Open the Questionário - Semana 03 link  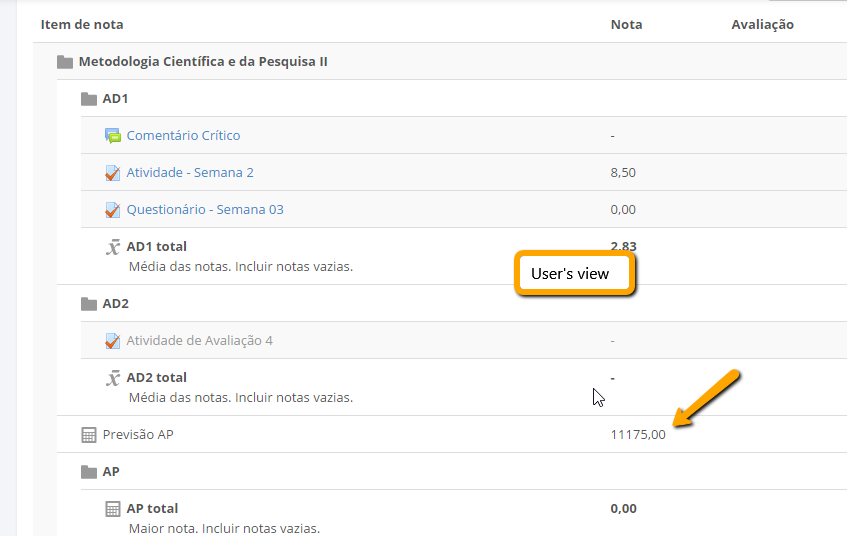(x=205, y=210)
